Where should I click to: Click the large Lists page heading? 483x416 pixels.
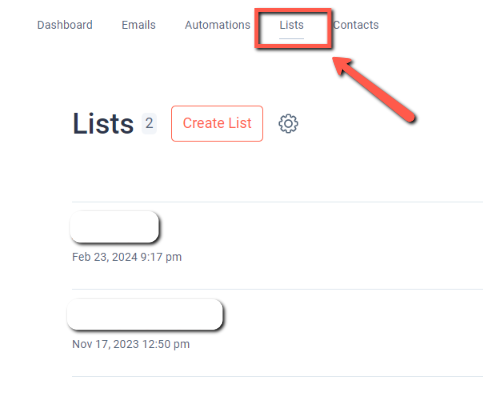[x=103, y=124]
